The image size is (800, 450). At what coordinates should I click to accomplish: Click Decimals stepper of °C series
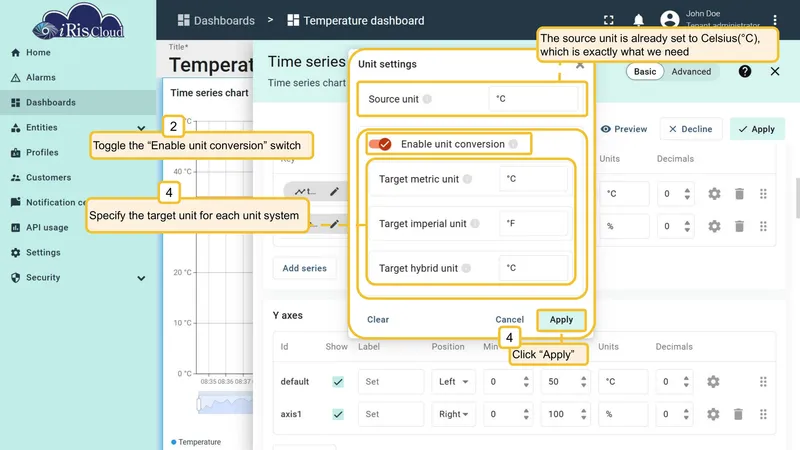(x=687, y=194)
